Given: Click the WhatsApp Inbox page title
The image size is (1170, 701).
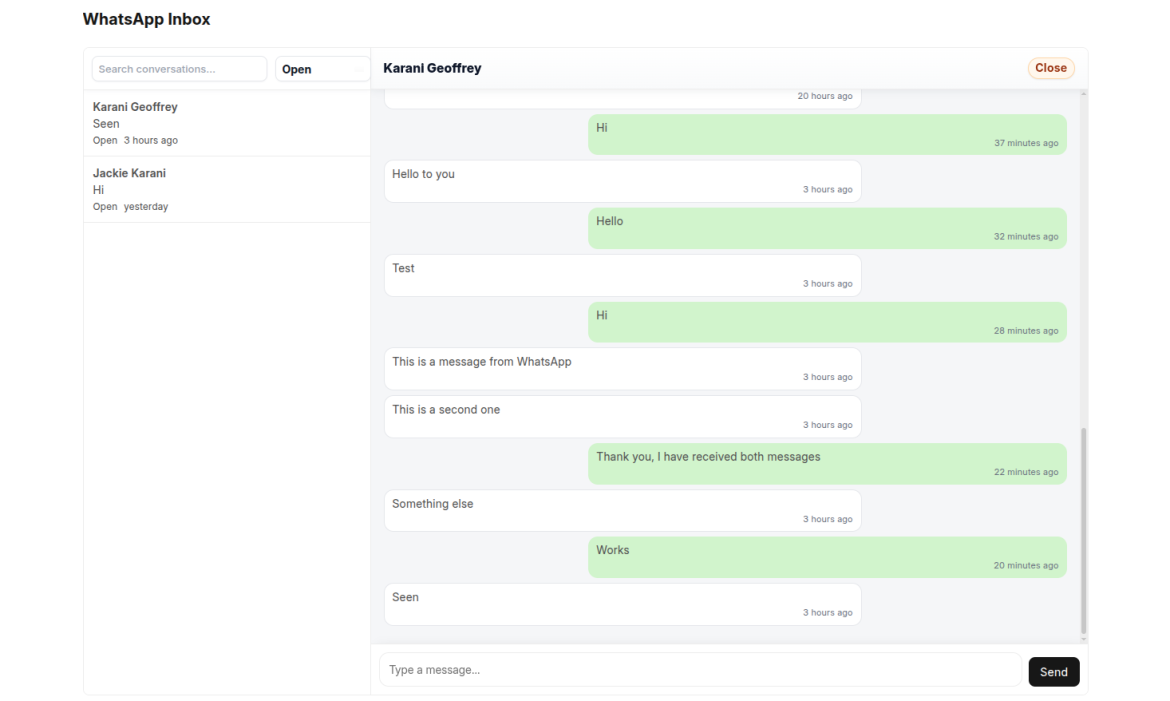Looking at the screenshot, I should click(146, 19).
